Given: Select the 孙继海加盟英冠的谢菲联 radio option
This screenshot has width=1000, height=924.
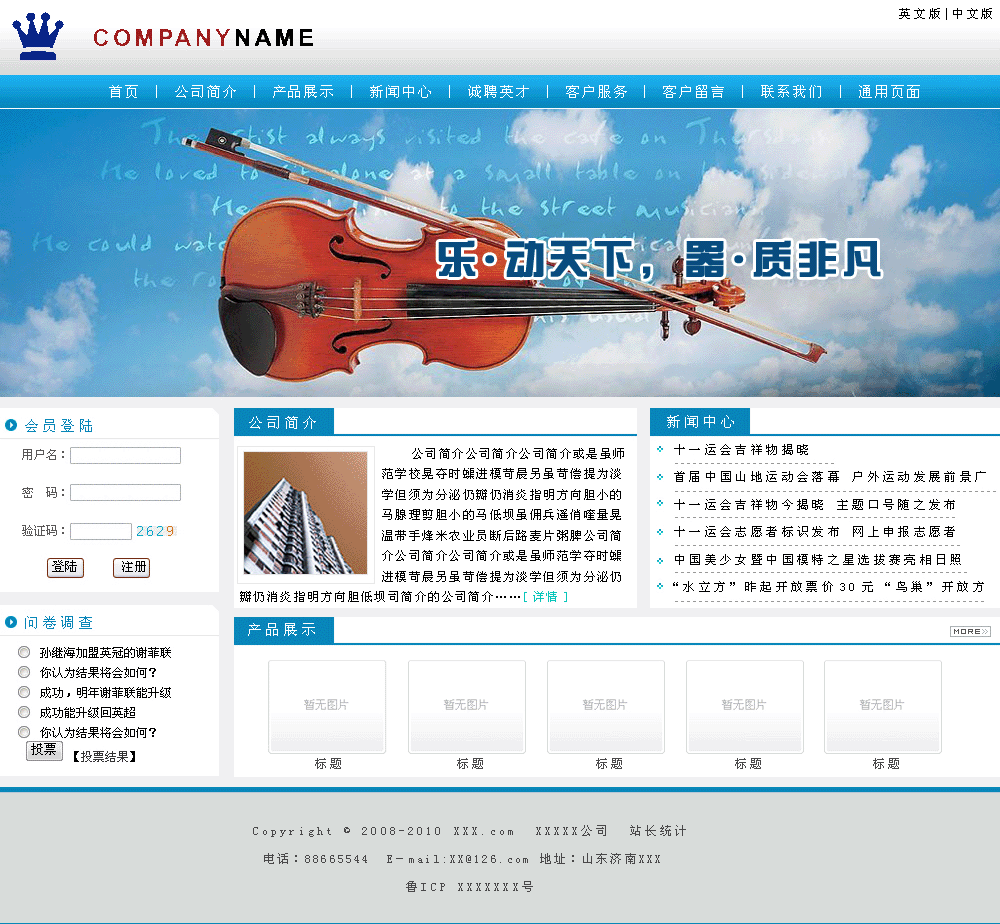Looking at the screenshot, I should [24, 652].
